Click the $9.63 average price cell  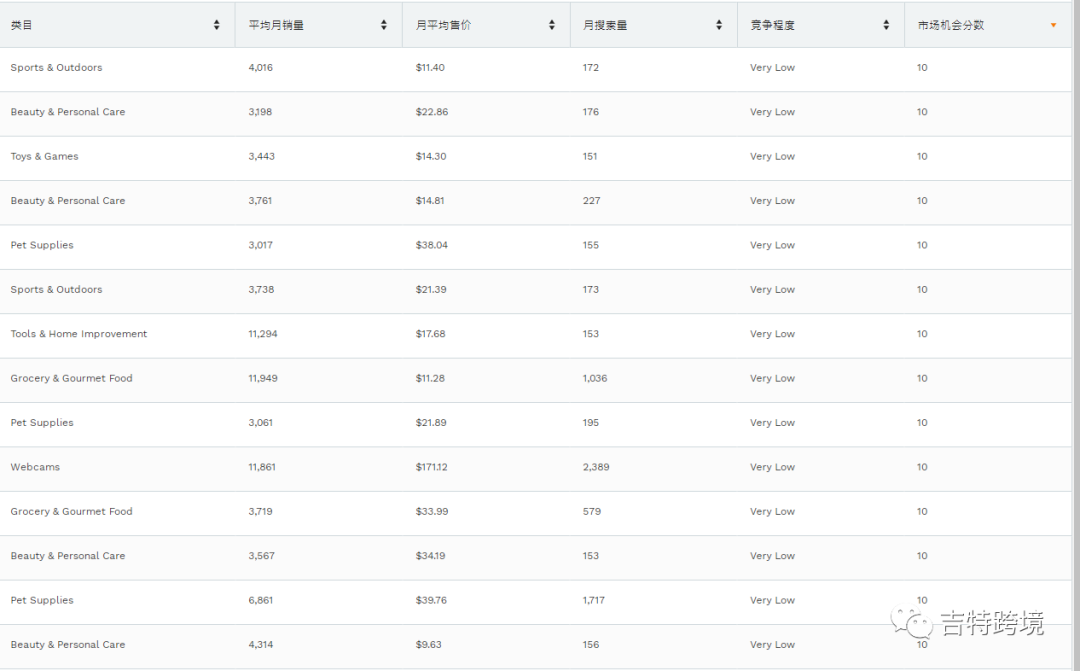pos(428,645)
